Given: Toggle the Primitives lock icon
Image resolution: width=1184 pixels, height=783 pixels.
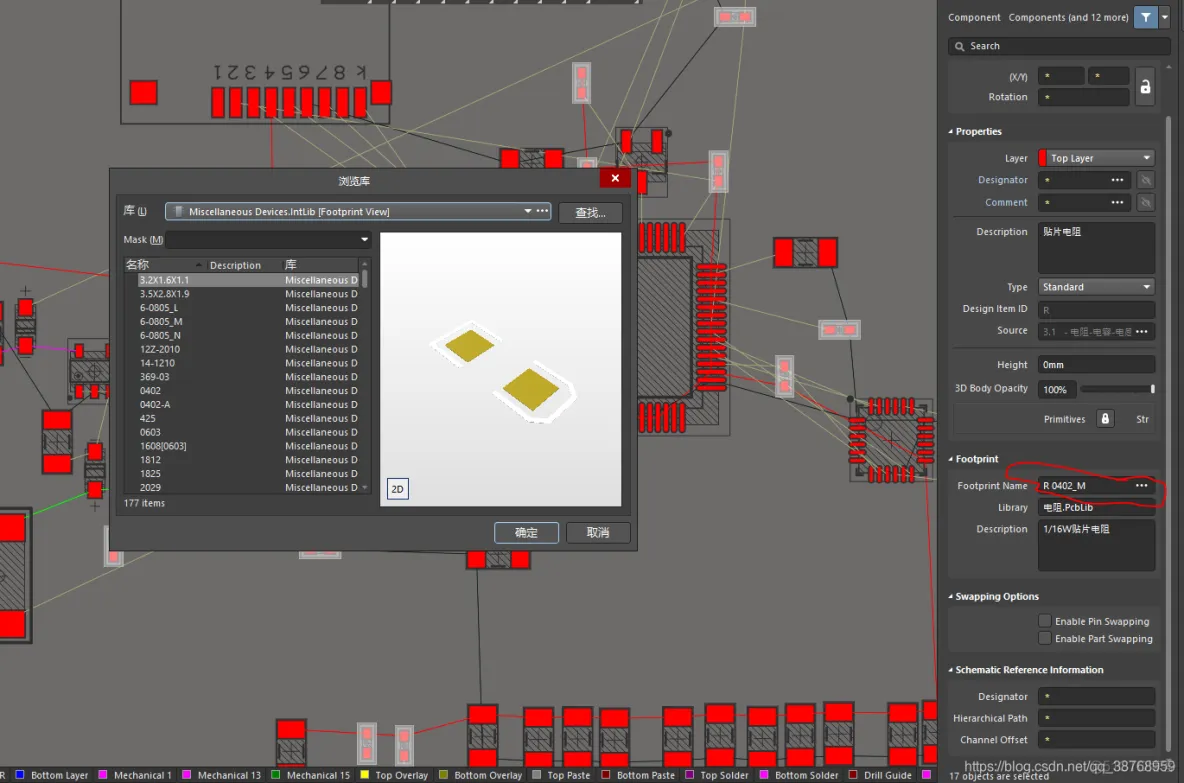Looking at the screenshot, I should click(1105, 419).
